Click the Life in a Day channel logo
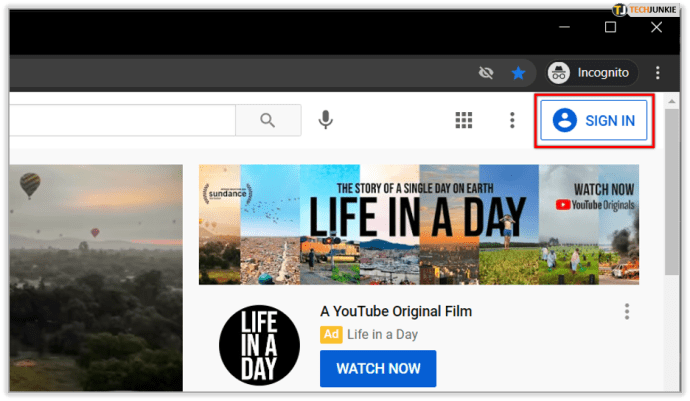This screenshot has height=401, width=690. [259, 345]
